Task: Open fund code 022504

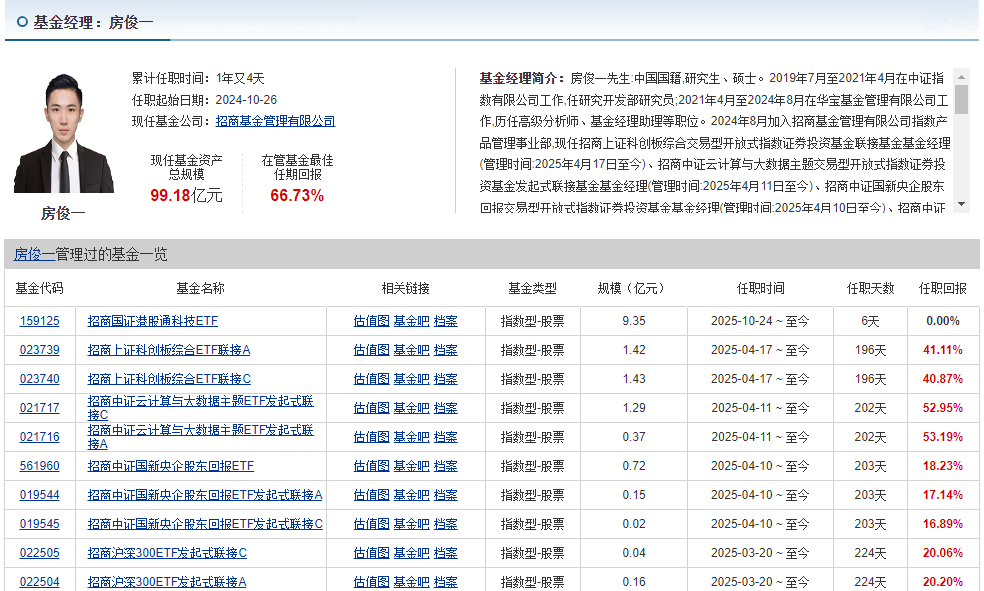Action: click(x=40, y=582)
